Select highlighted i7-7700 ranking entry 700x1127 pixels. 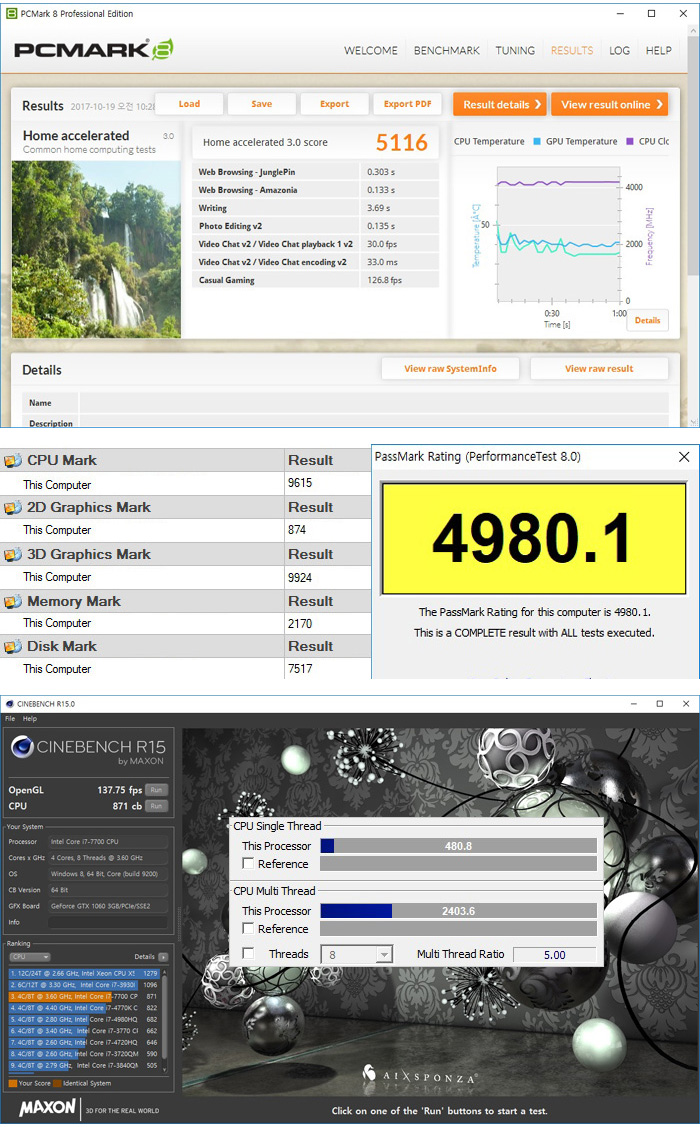click(x=83, y=996)
